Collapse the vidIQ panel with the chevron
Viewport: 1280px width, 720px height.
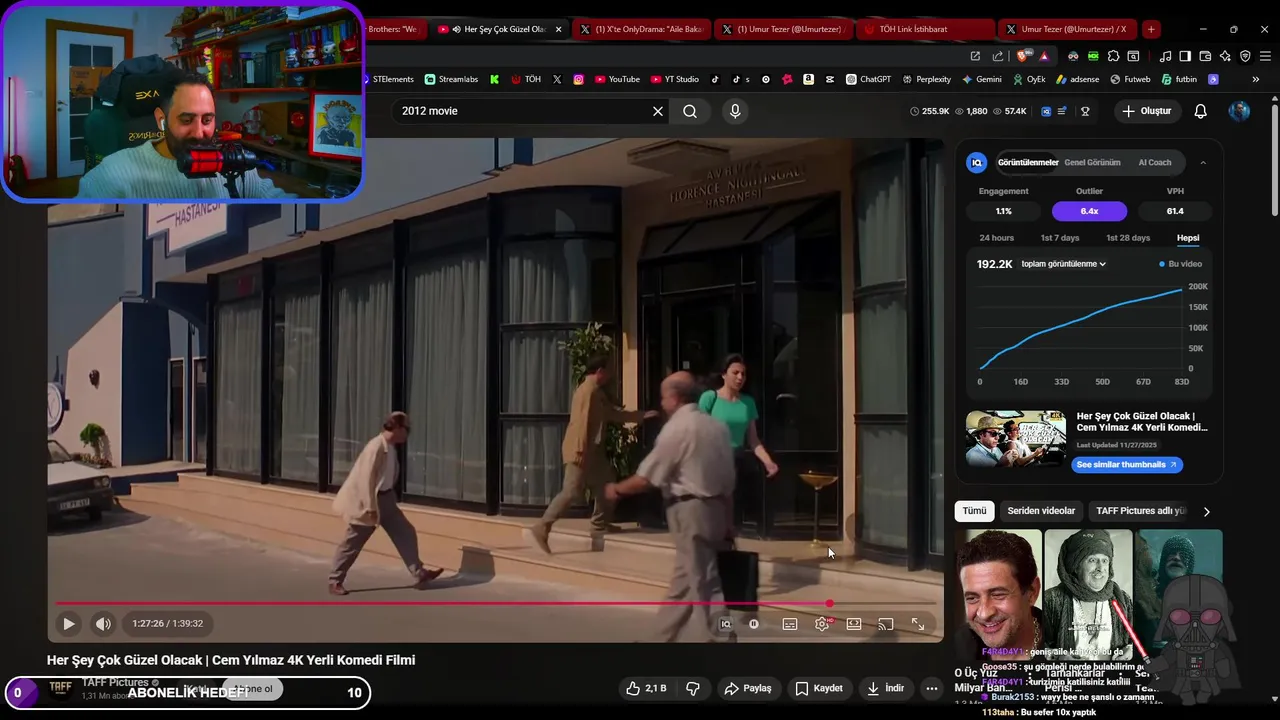tap(1203, 162)
